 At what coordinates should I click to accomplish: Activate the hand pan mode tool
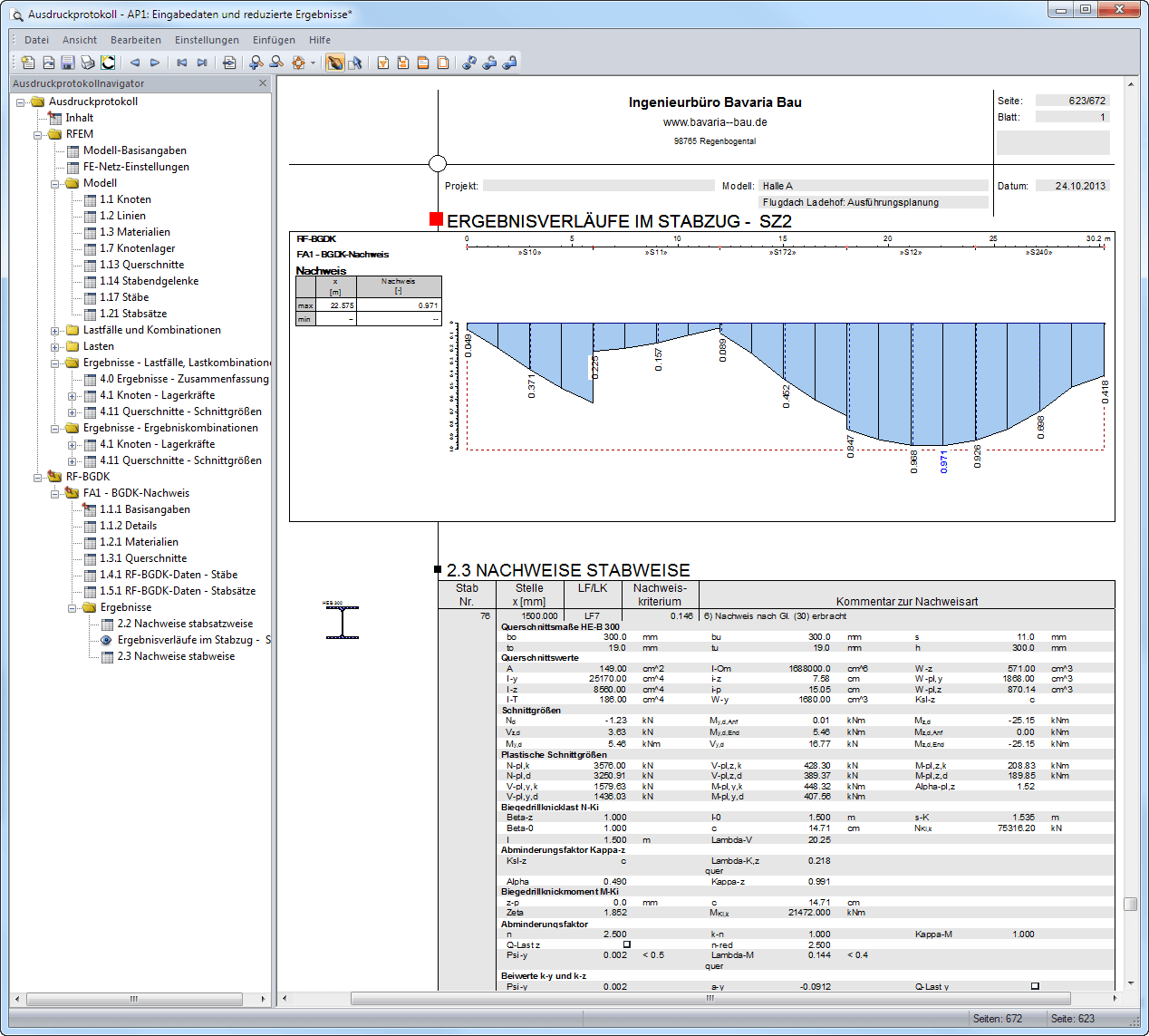click(335, 63)
